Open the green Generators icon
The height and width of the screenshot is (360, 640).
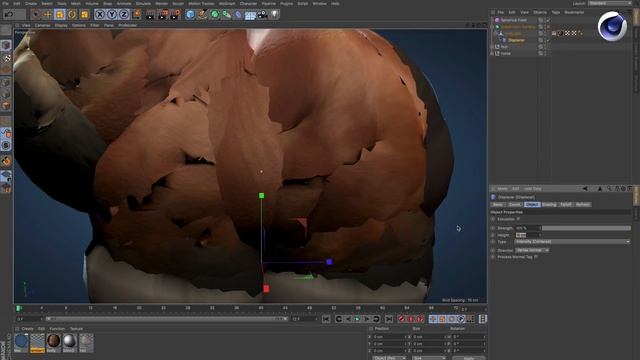215,15
